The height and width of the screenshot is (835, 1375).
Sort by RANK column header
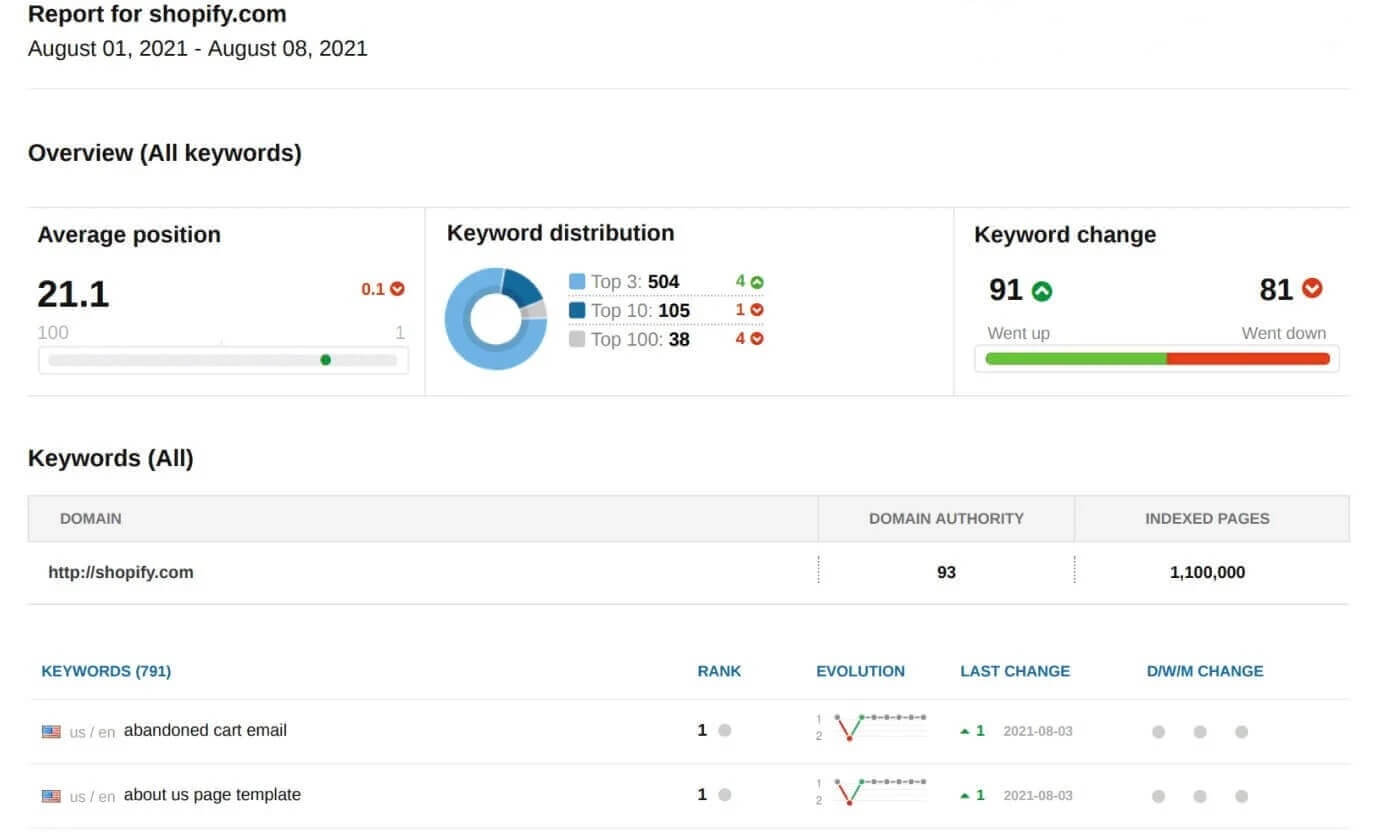click(720, 671)
